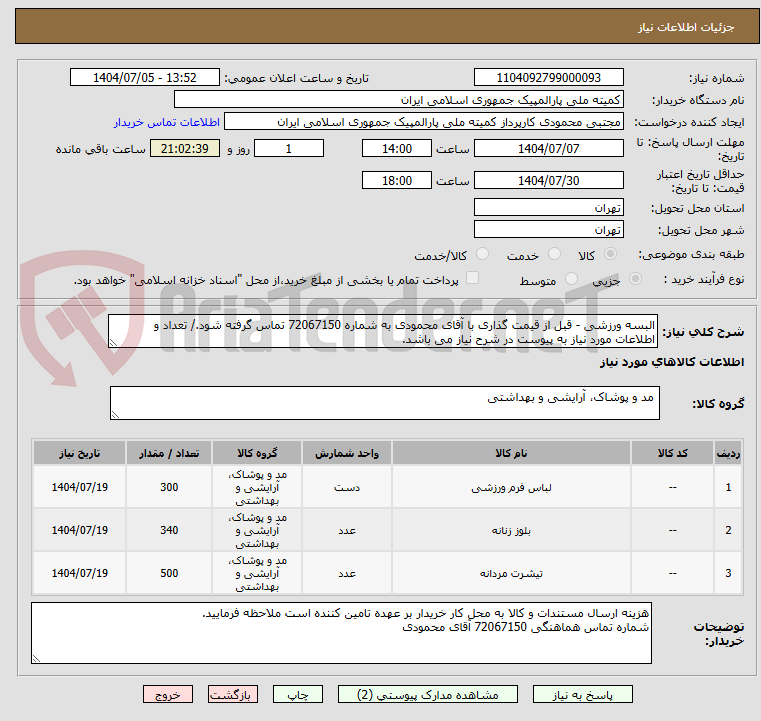Open 'مشاهده مدارک پیوستی (2)' attachments
This screenshot has height=721, width=761.
tap(408, 694)
